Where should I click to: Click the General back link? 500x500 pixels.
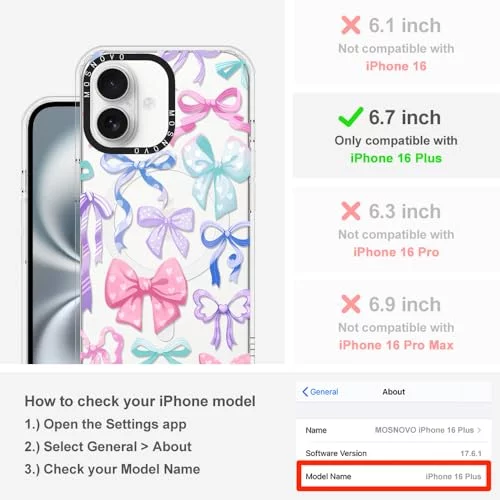320,392
